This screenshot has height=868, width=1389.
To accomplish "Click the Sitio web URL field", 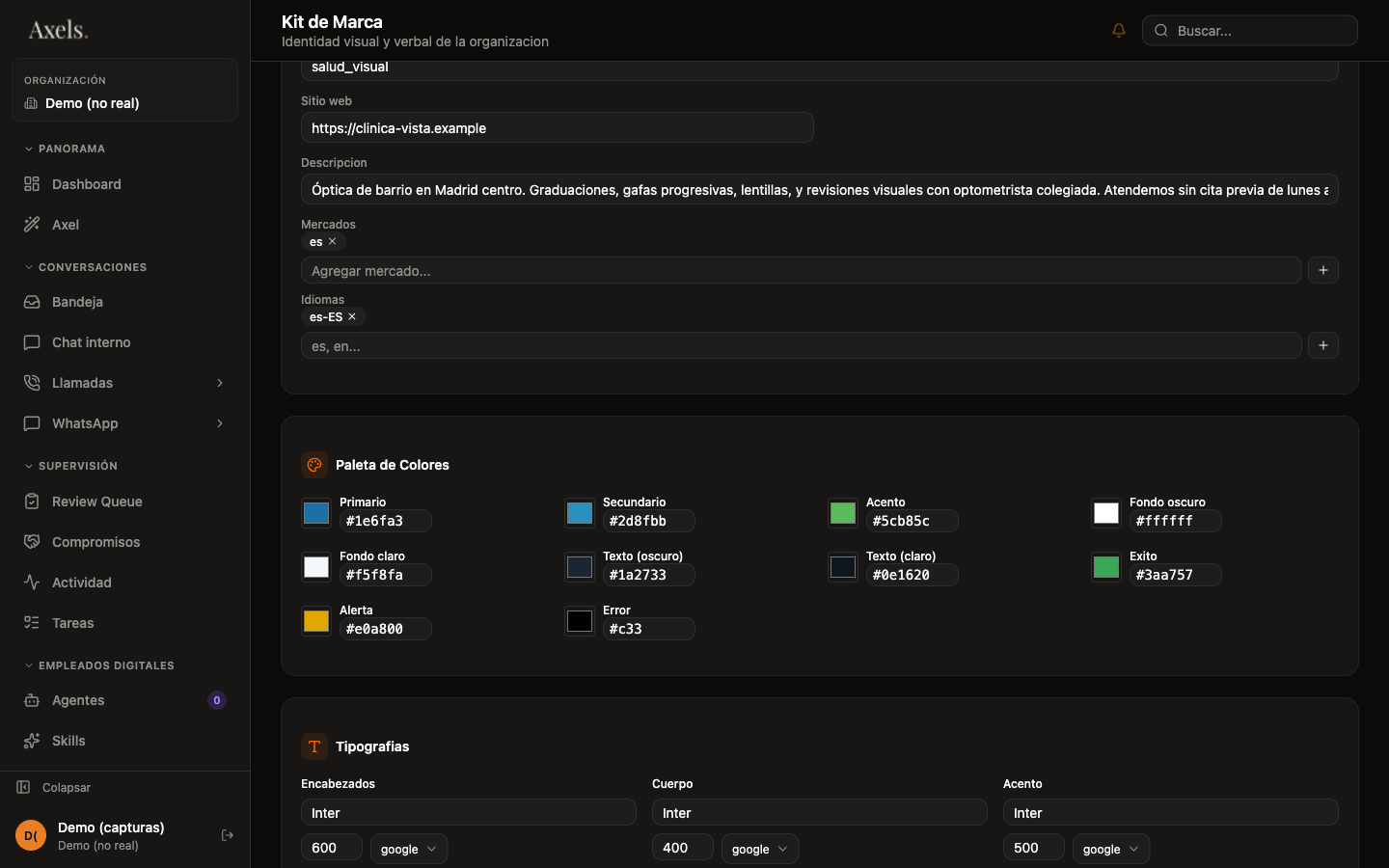I will [558, 127].
